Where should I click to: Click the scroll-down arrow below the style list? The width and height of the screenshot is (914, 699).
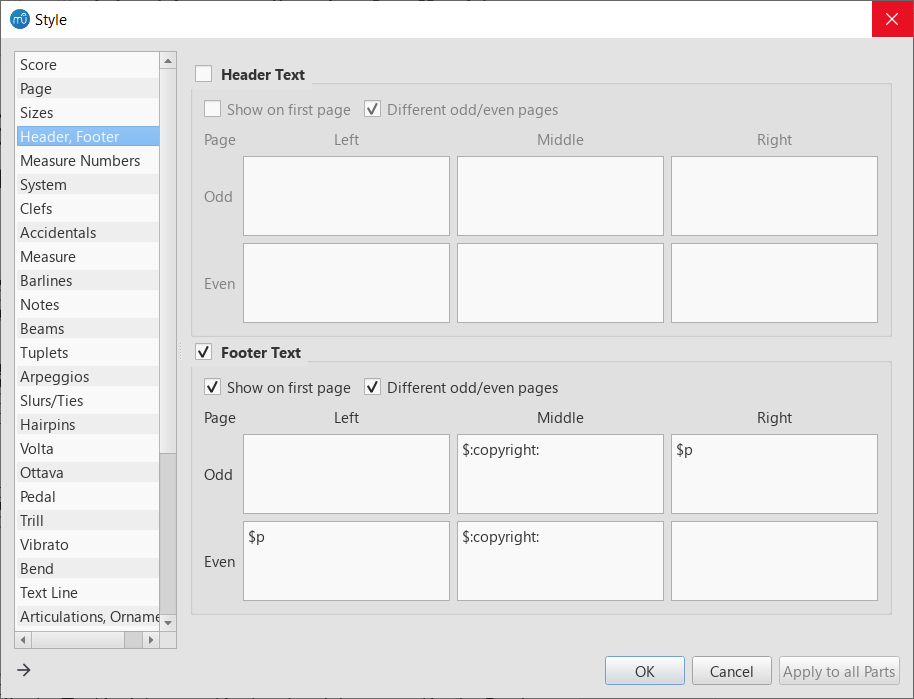[168, 622]
